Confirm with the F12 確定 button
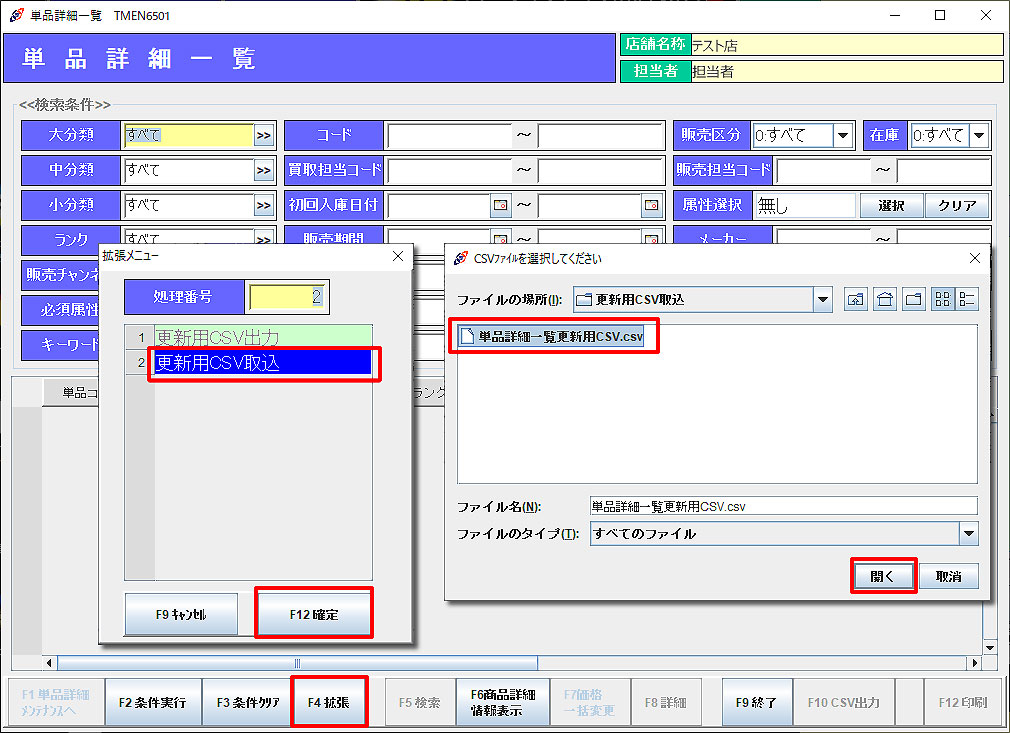This screenshot has width=1010, height=733. point(314,614)
